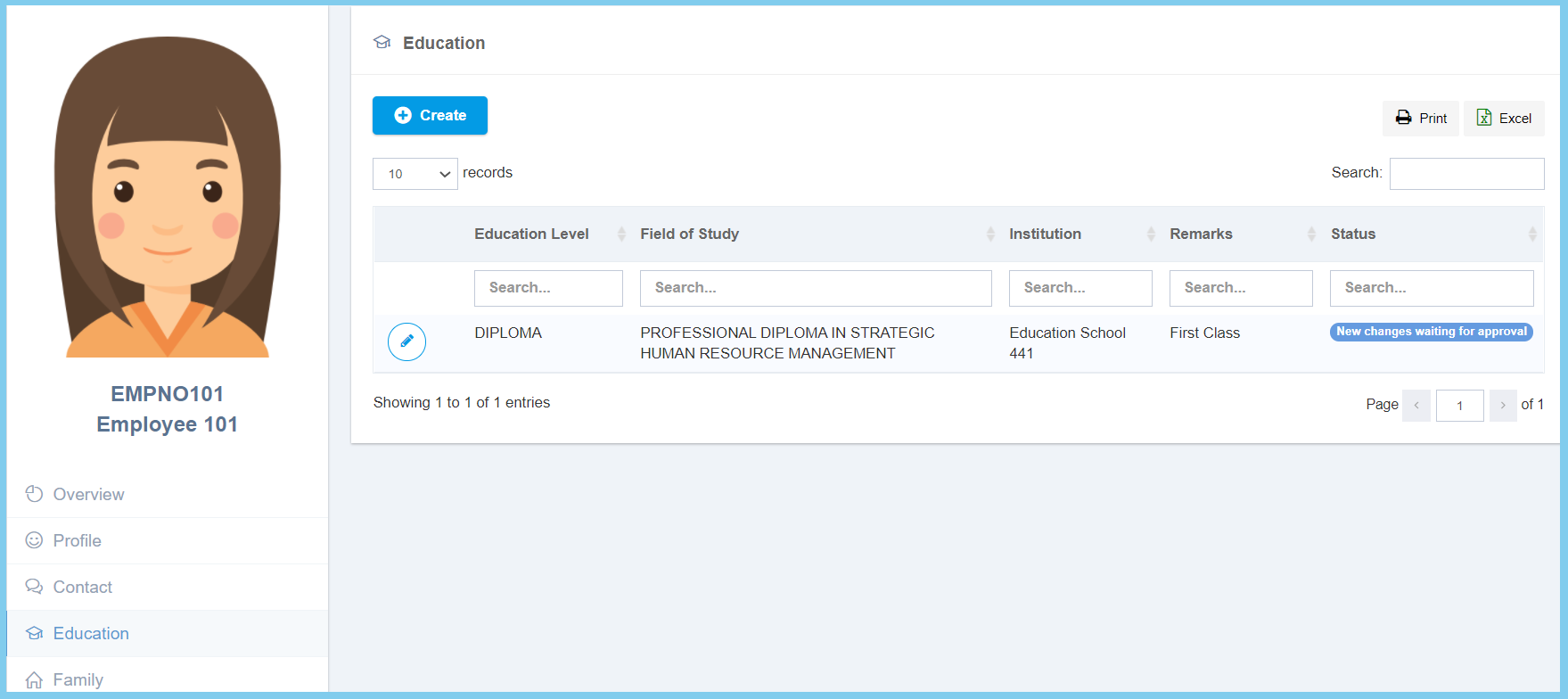Click the previous page arrow button

[x=1416, y=405]
